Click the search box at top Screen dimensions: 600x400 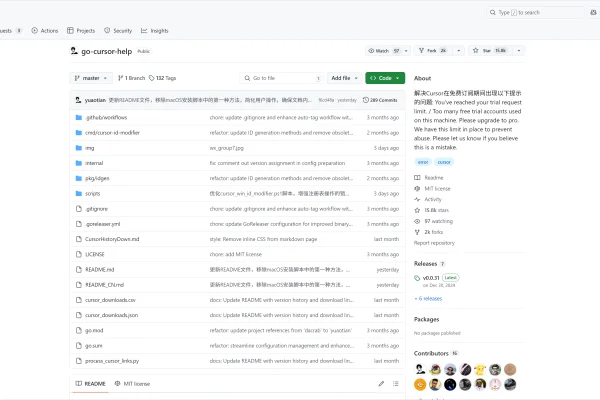(x=536, y=13)
